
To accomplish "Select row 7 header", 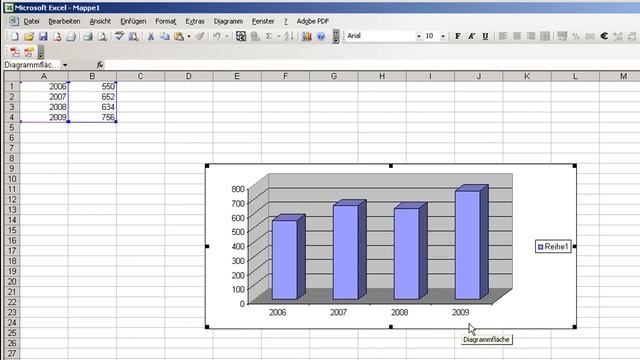I will click(x=12, y=148).
